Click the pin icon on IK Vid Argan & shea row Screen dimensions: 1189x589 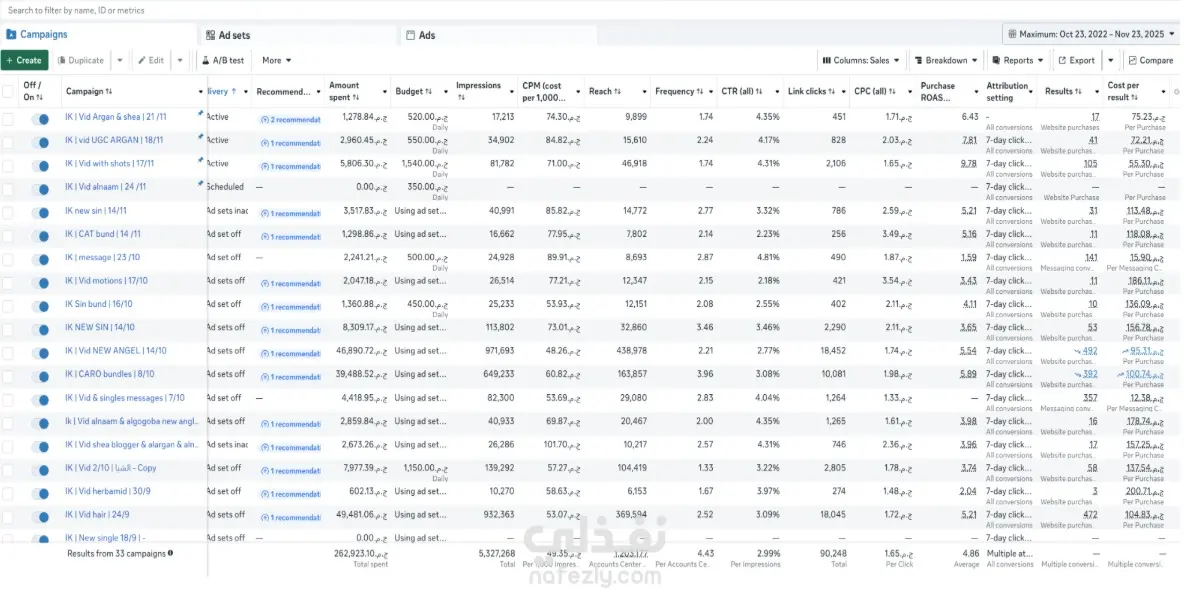tap(200, 114)
